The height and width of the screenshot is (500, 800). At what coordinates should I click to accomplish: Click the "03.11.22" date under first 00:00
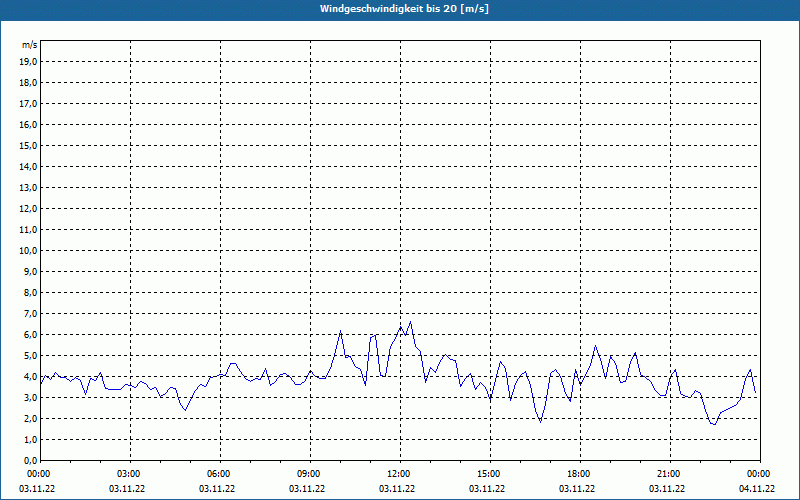pos(37,489)
